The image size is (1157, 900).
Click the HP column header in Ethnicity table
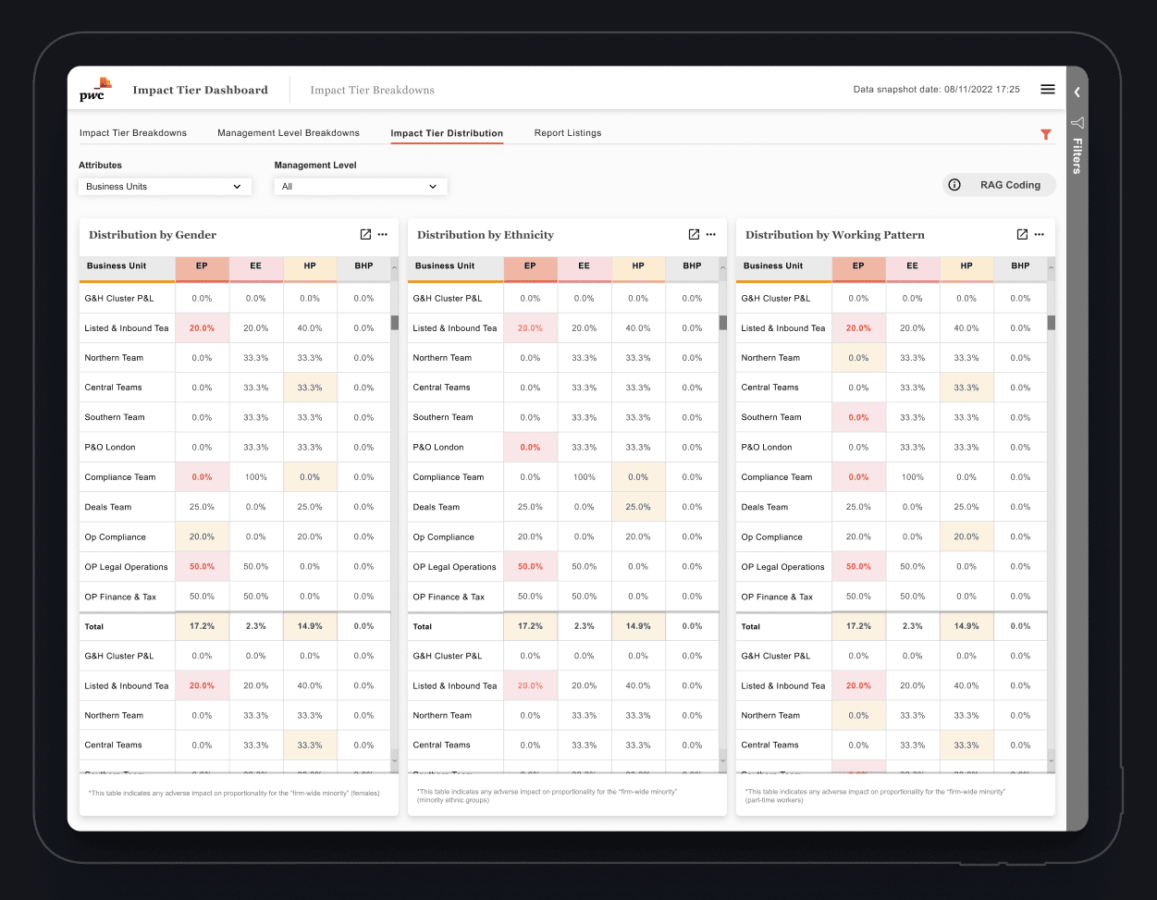(638, 266)
